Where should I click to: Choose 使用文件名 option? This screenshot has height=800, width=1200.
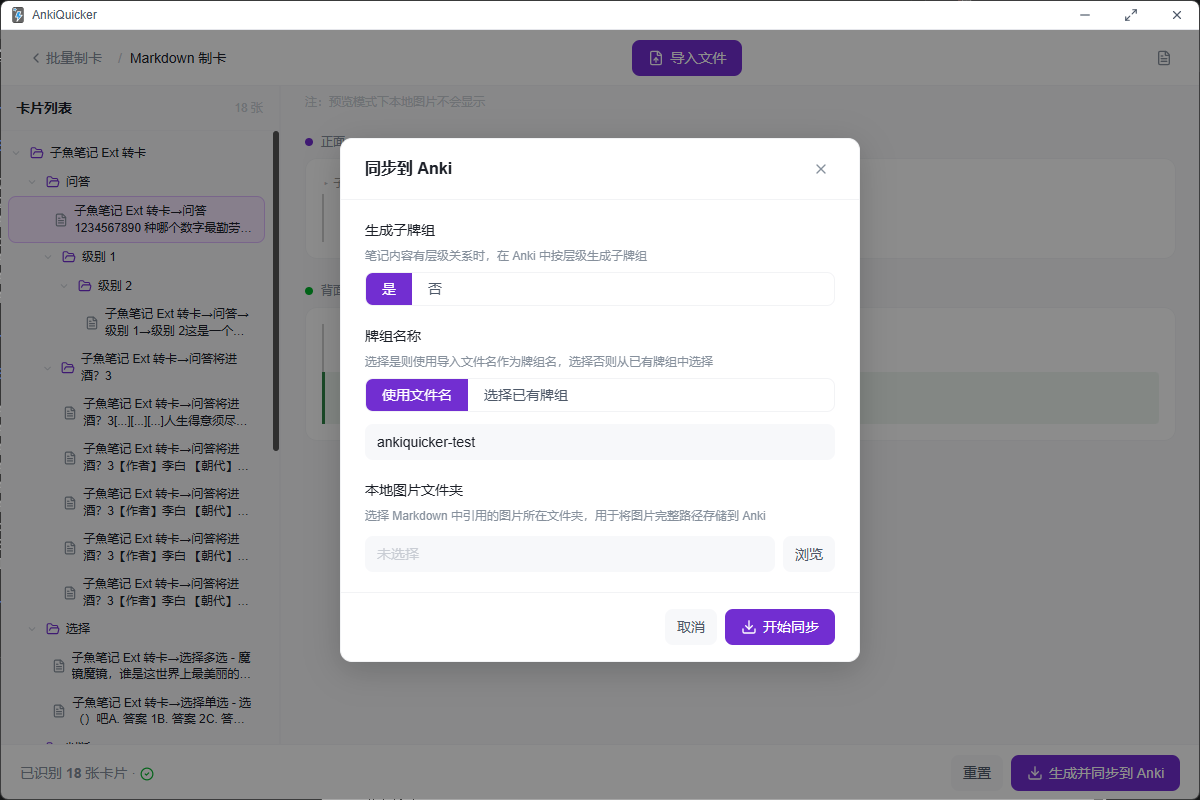[x=417, y=395]
